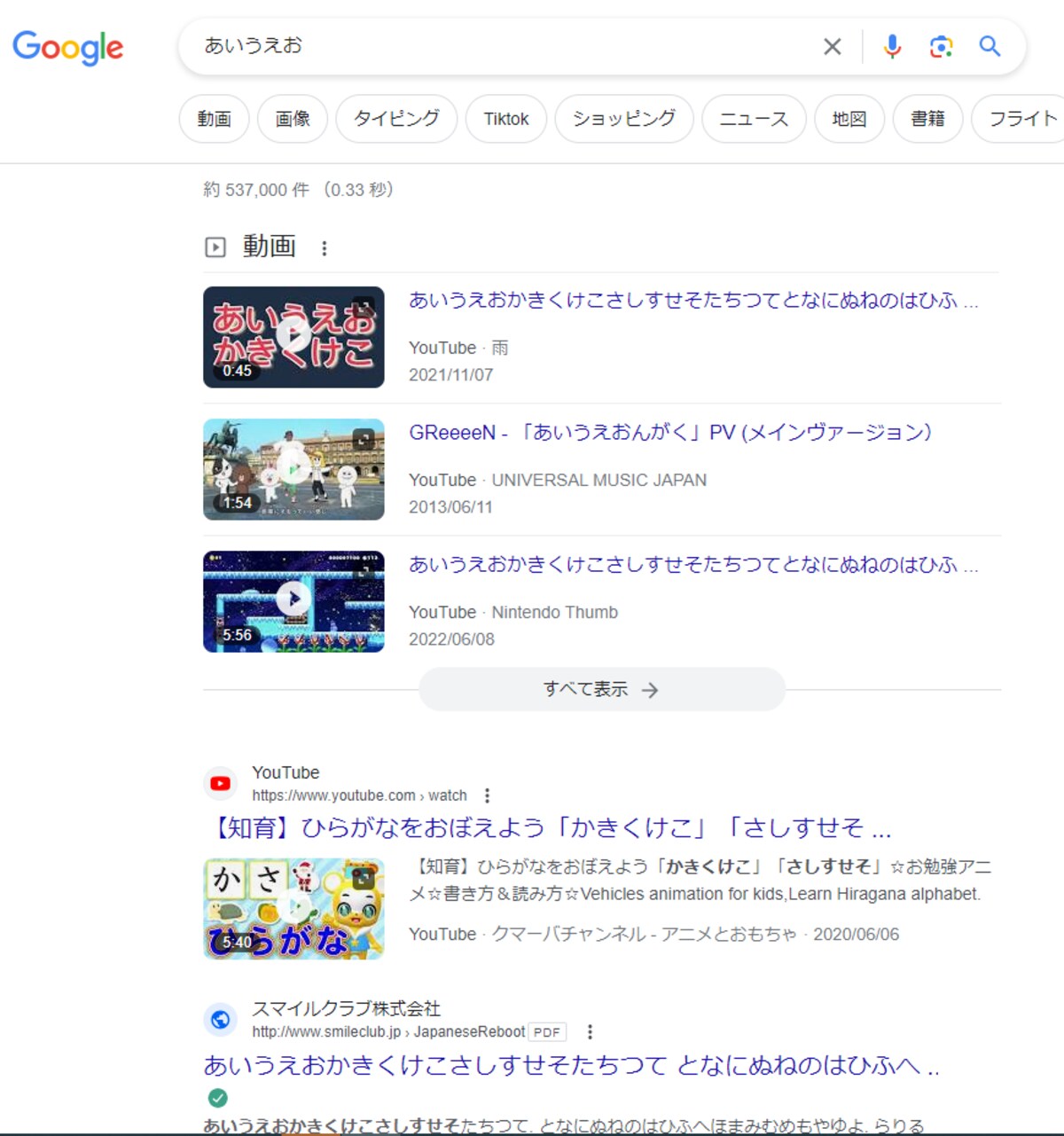1064x1136 pixels.
Task: Select the 動画 filter tab
Action: [215, 119]
